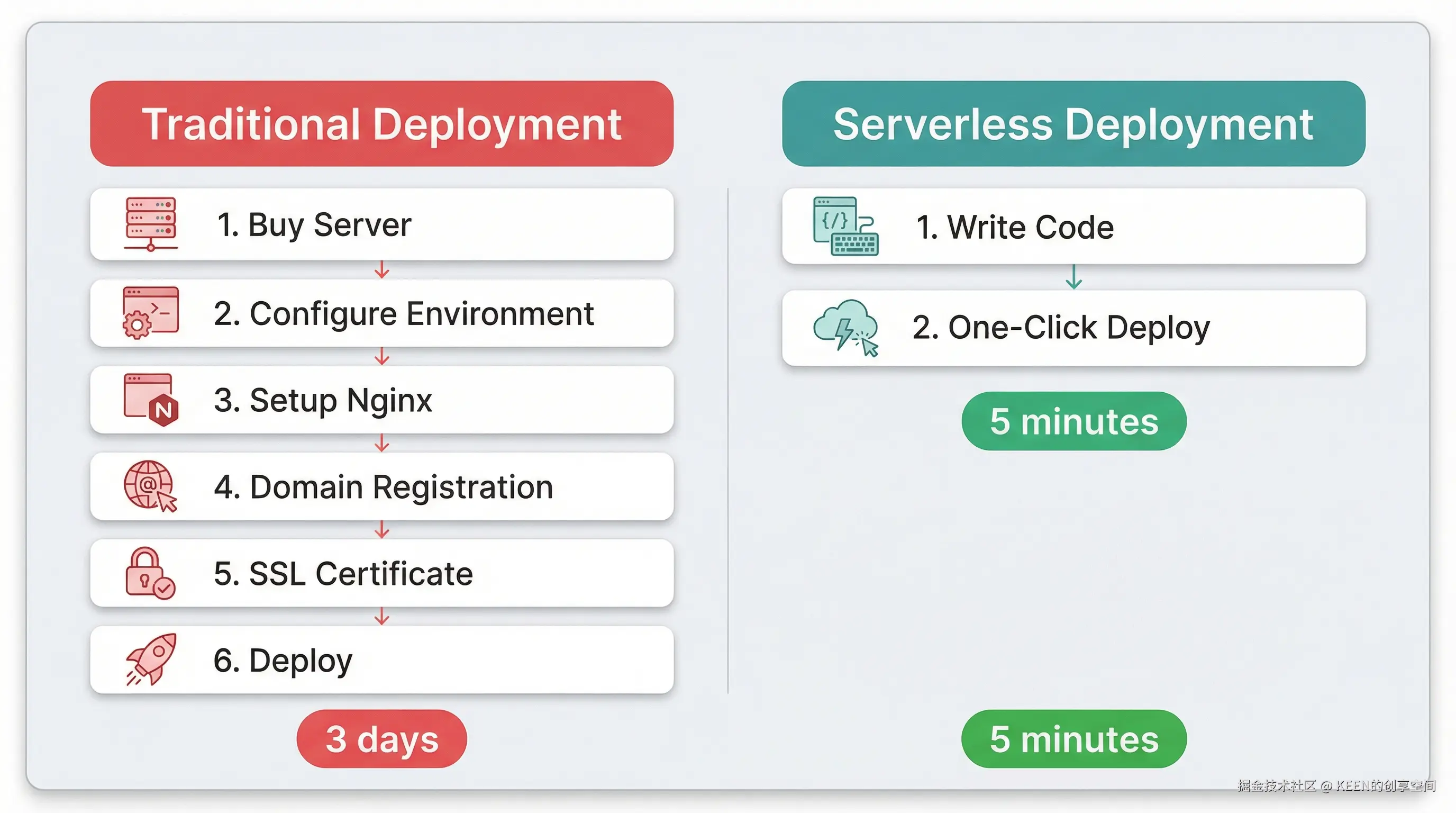Image resolution: width=1456 pixels, height=813 pixels.
Task: Click the globe icon beside Domain Registration
Action: tap(148, 487)
